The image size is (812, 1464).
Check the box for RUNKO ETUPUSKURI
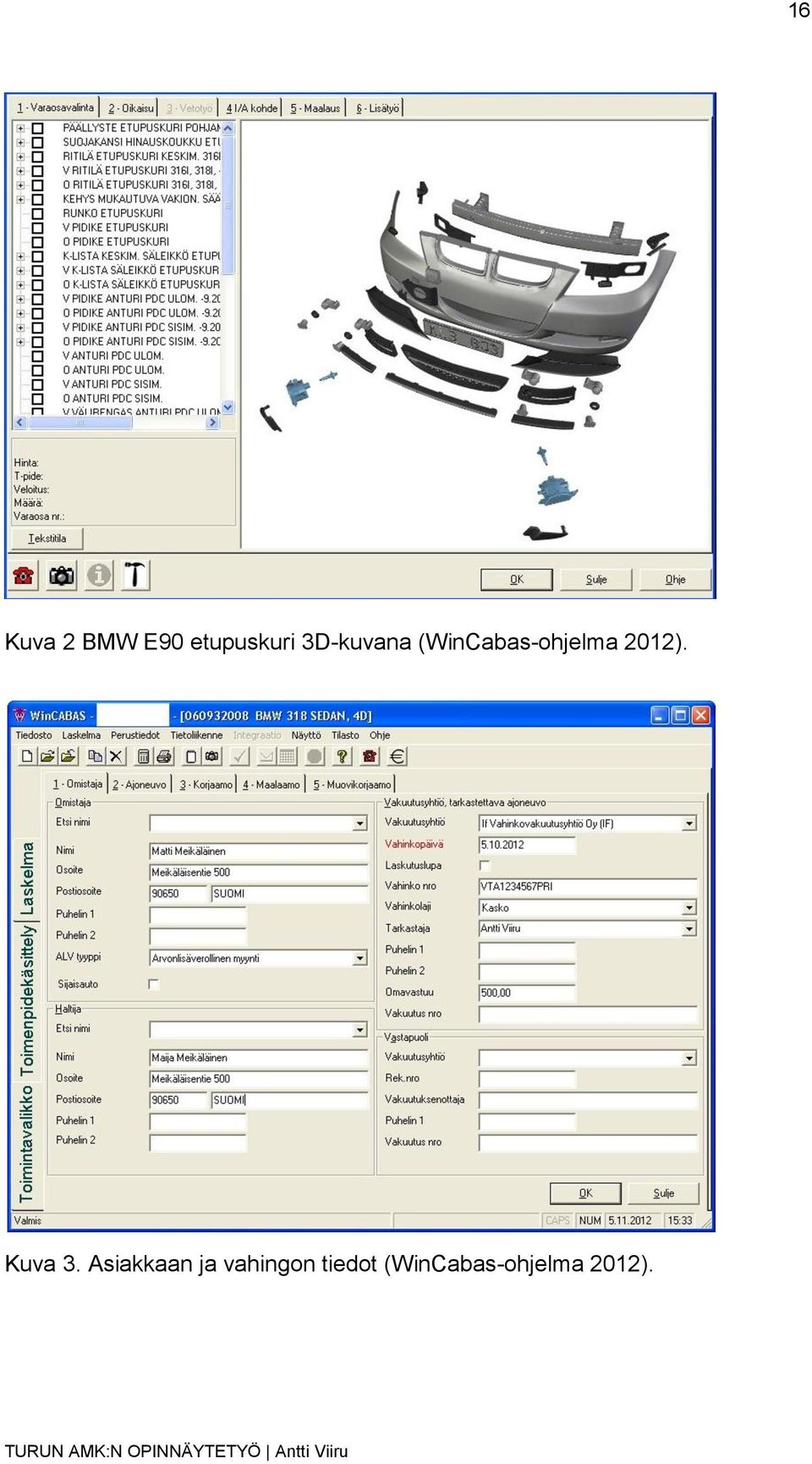pos(37,213)
